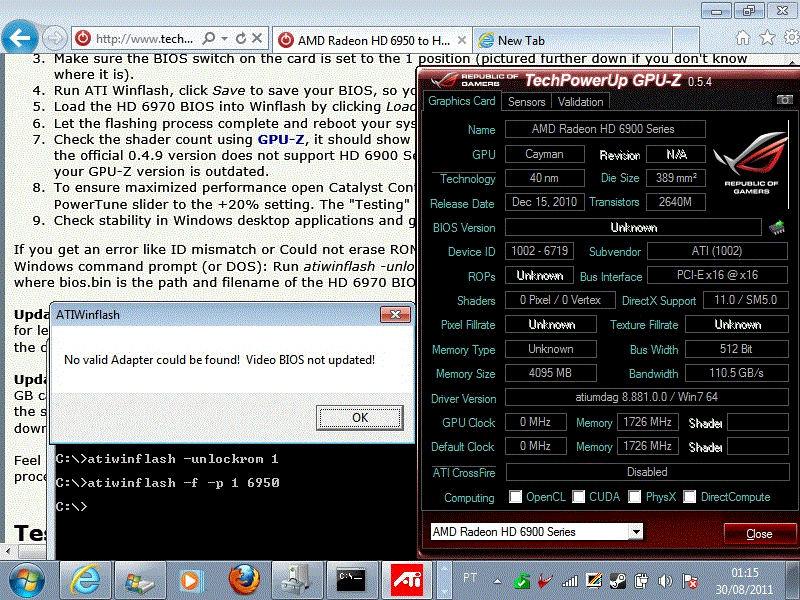
Task: Click the Action Center flag tray icon
Action: (x=690, y=581)
